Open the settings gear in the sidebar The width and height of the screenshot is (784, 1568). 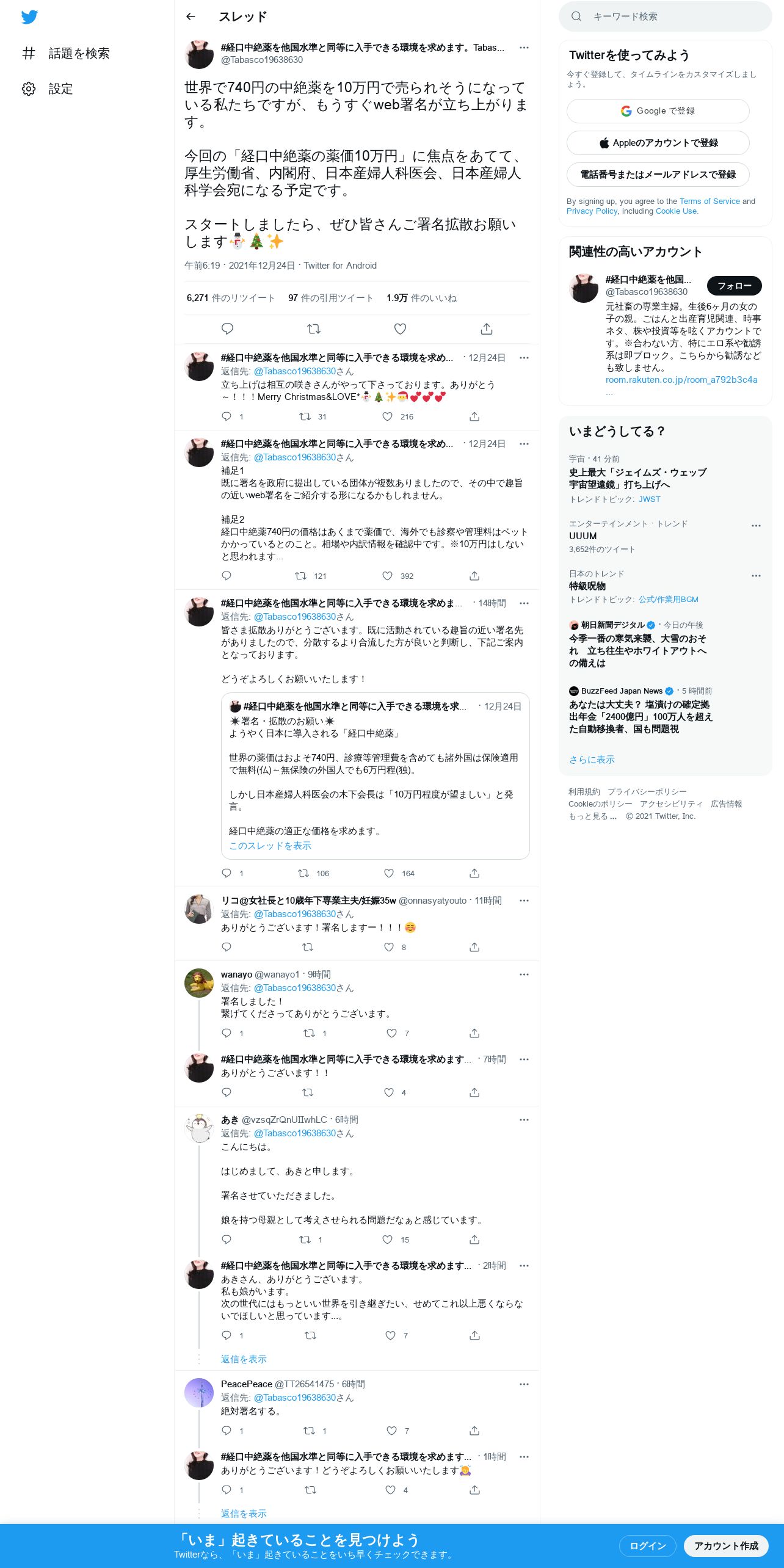(x=29, y=89)
